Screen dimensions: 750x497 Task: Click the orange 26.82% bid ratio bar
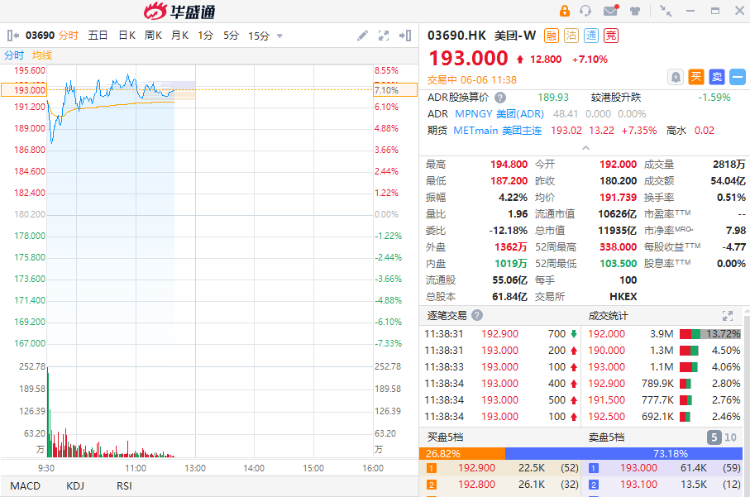(x=462, y=453)
